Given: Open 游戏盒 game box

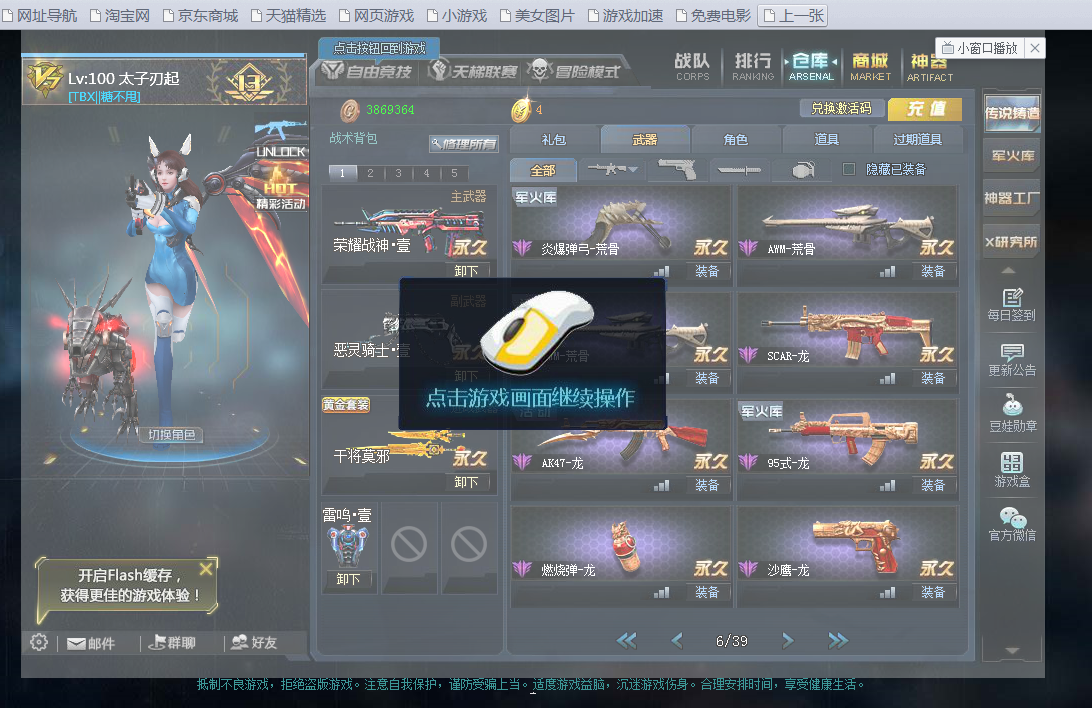Looking at the screenshot, I should [x=1012, y=470].
